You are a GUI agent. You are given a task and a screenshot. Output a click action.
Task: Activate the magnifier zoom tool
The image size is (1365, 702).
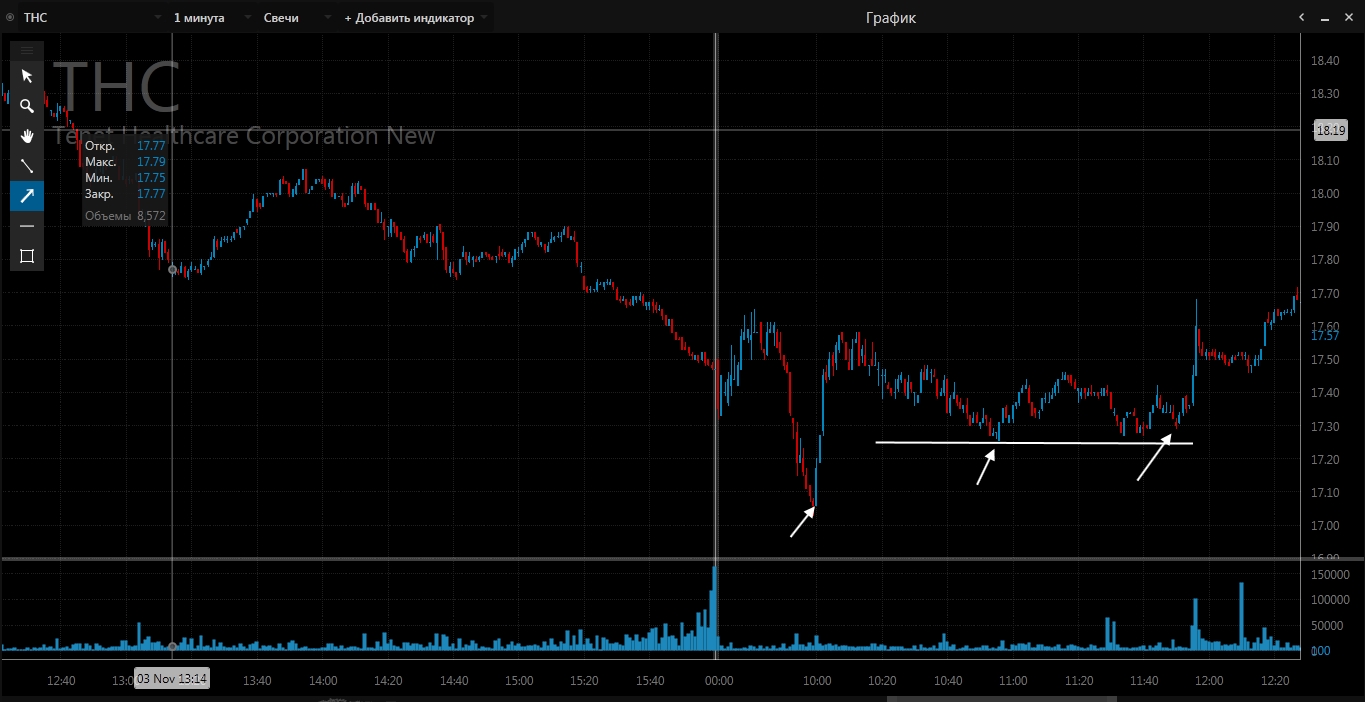click(x=27, y=106)
